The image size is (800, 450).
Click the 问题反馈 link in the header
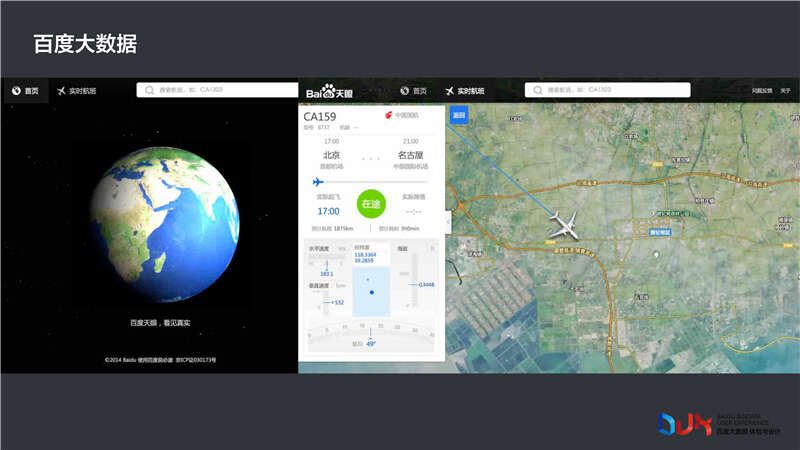click(761, 91)
